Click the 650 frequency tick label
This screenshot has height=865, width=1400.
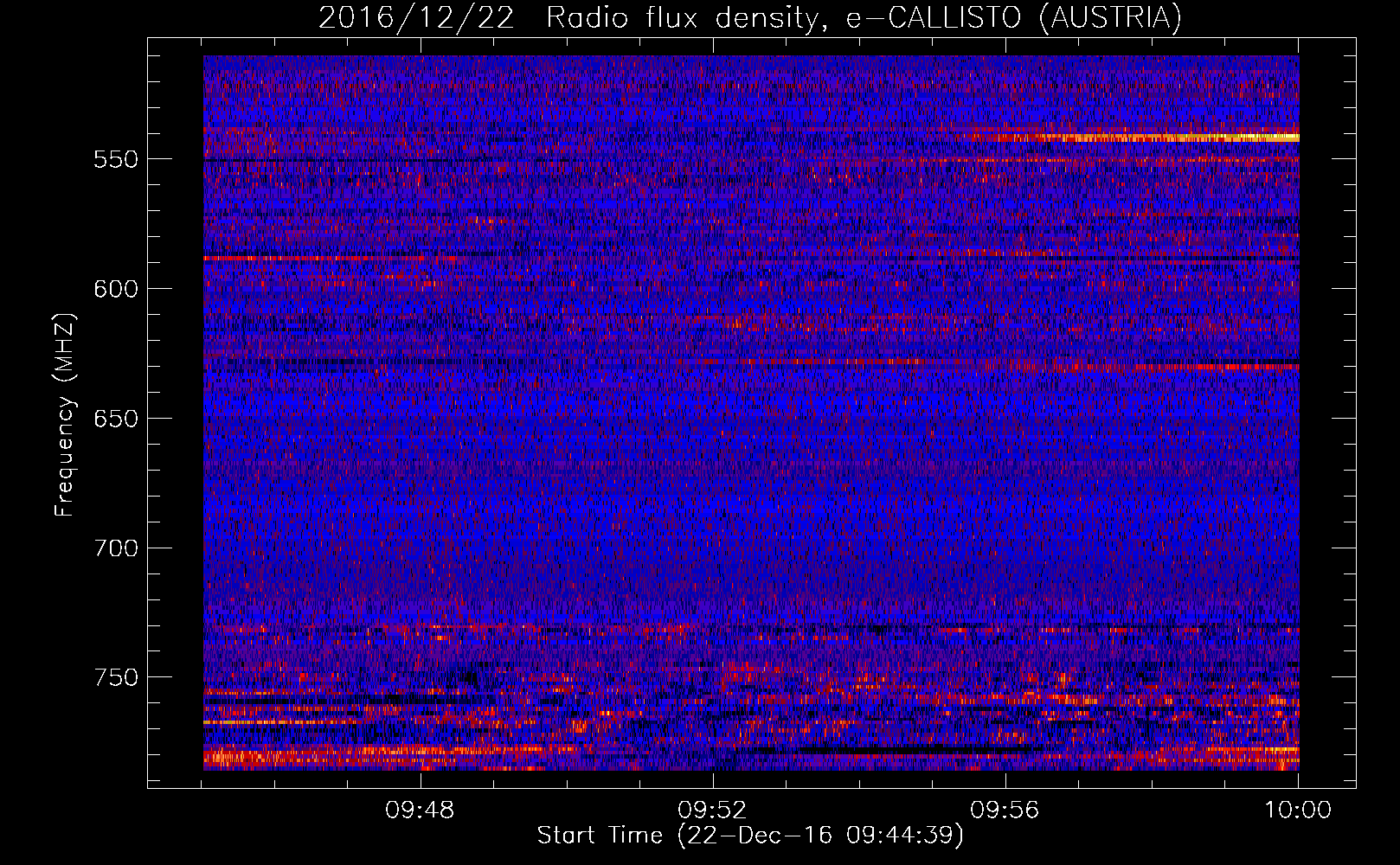[x=116, y=419]
